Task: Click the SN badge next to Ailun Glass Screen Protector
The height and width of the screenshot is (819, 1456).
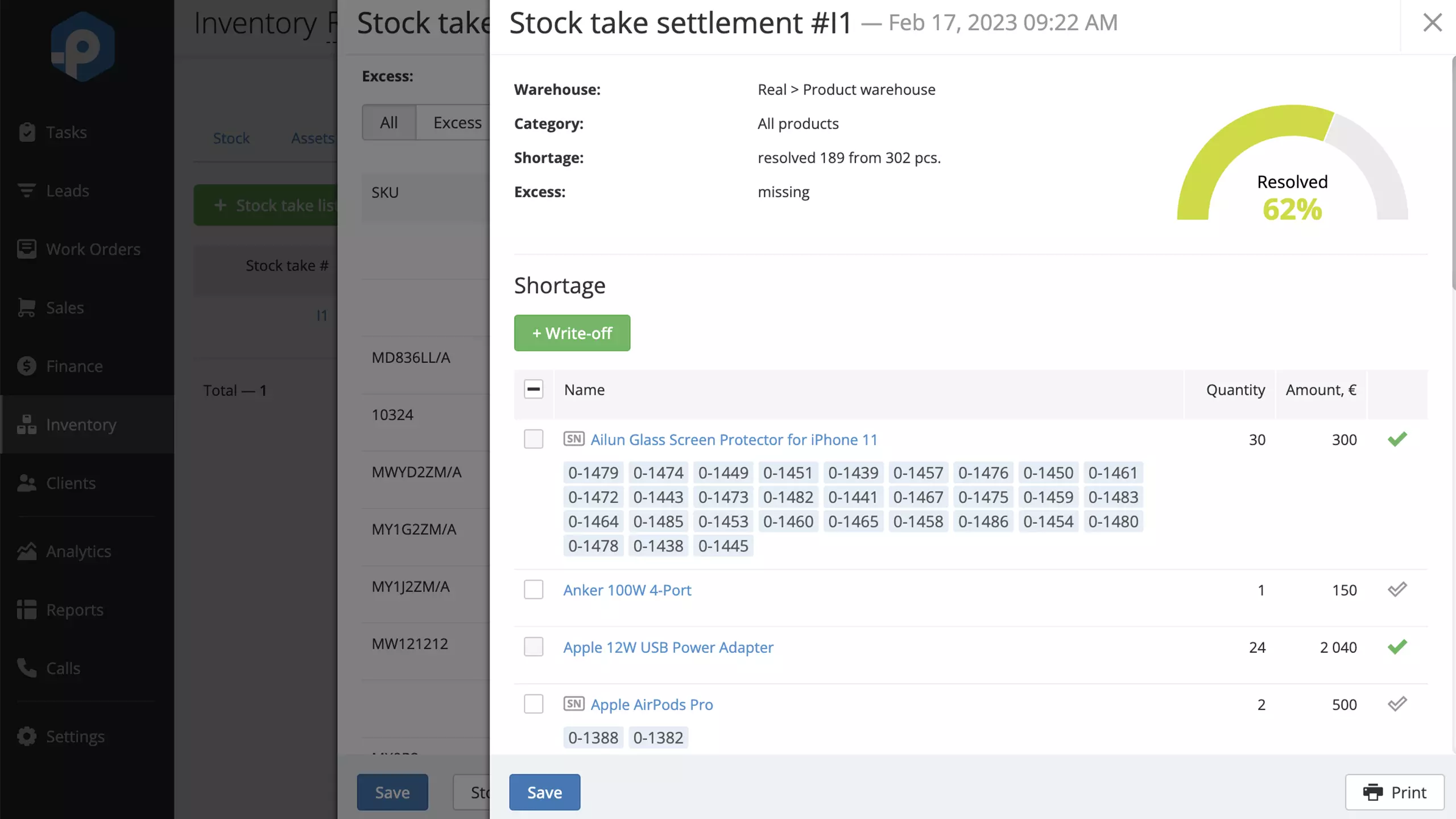Action: [574, 439]
